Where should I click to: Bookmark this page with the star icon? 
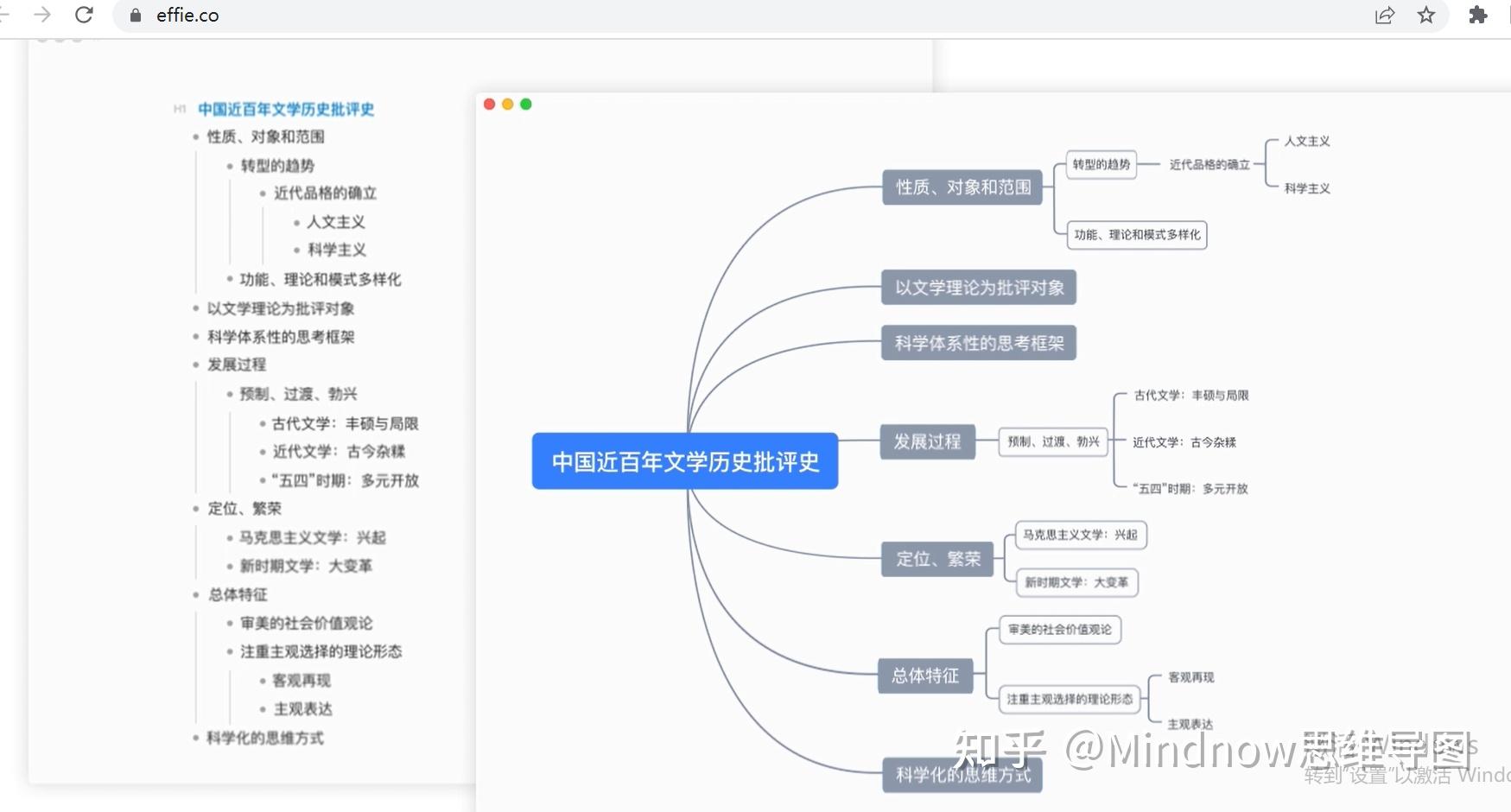click(1425, 15)
